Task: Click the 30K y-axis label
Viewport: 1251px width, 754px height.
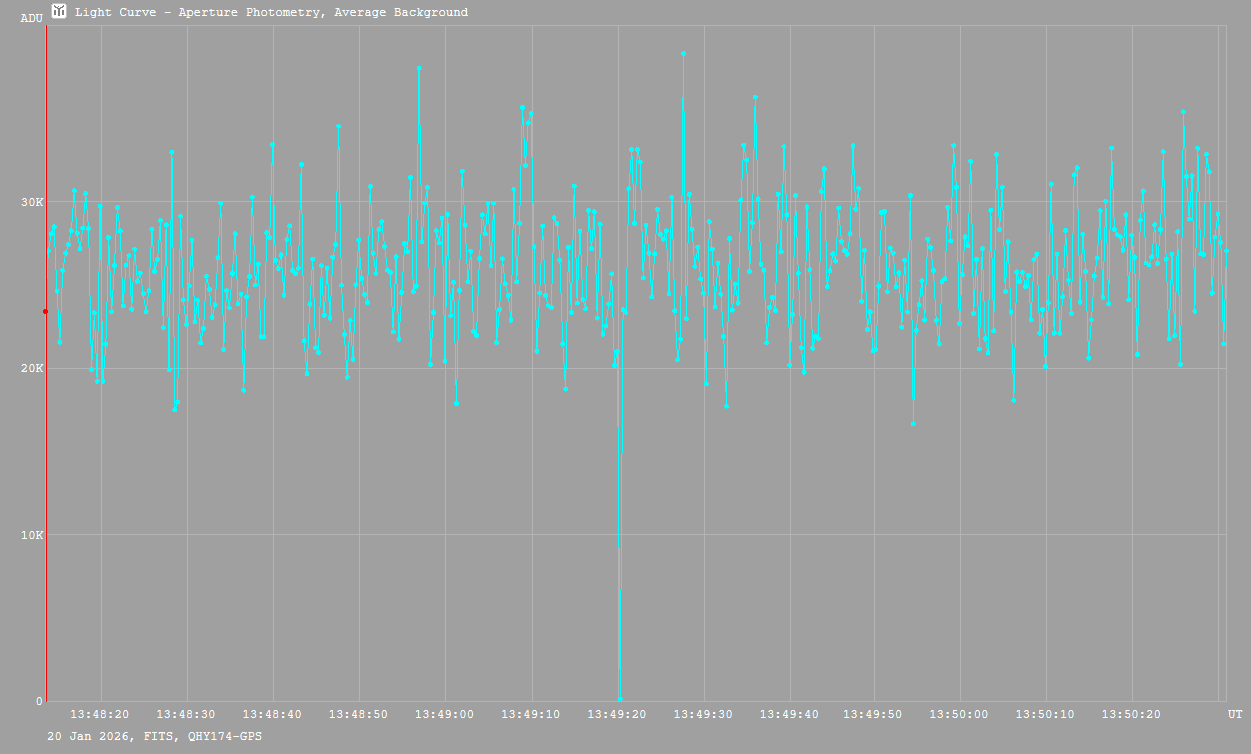Action: click(33, 202)
